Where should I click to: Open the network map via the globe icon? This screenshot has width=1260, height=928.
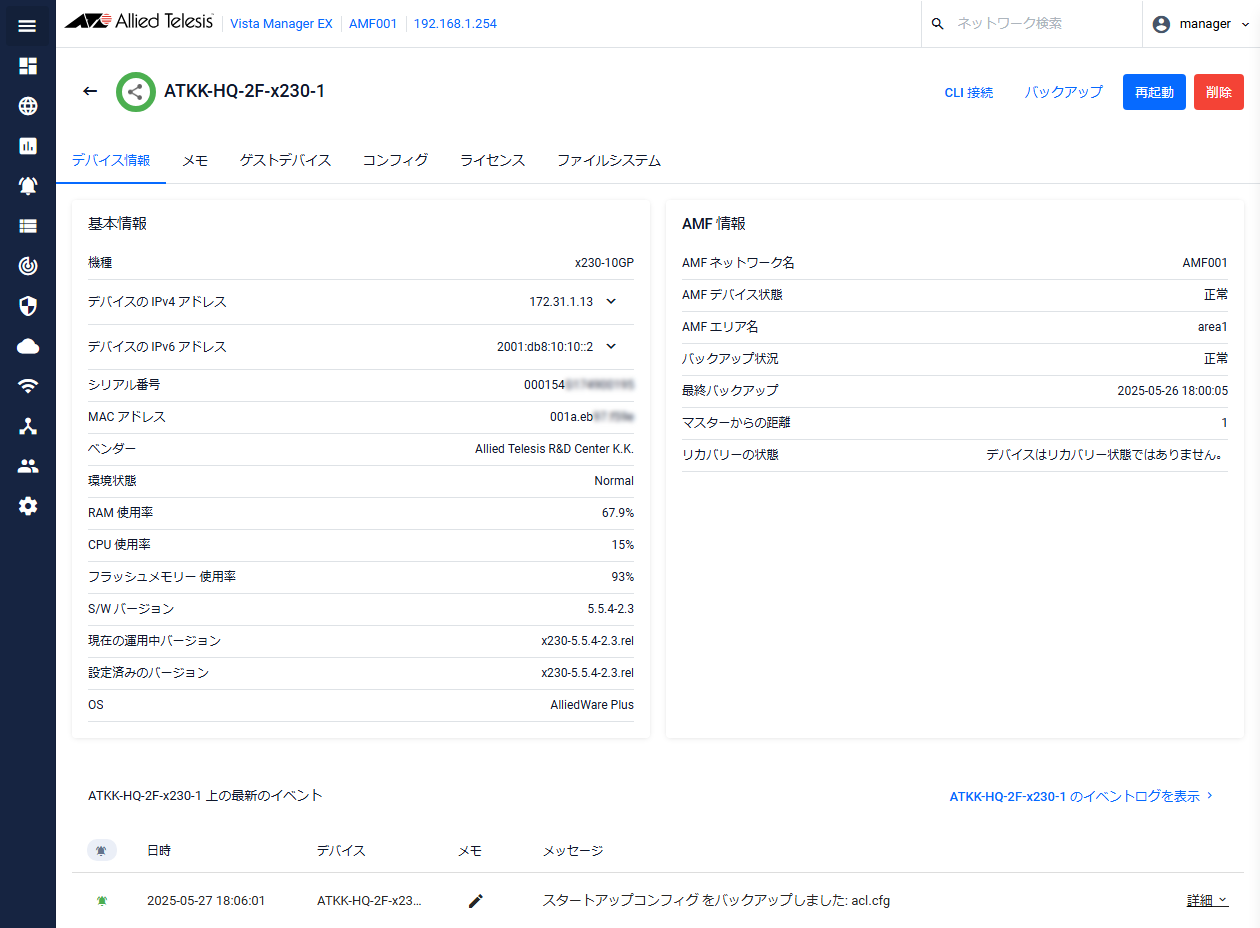[x=27, y=105]
